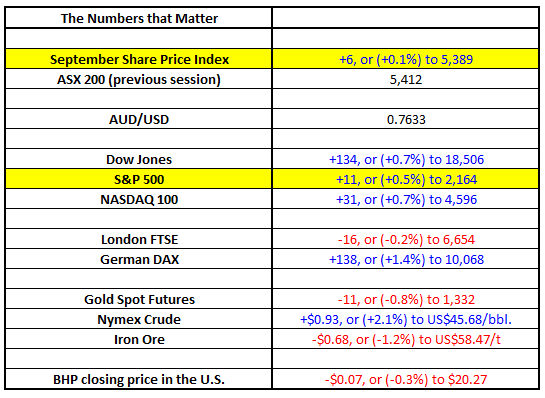This screenshot has height=398, width=545.
Task: Click the NASDAQ 100 label cell
Action: pyautogui.click(x=139, y=199)
